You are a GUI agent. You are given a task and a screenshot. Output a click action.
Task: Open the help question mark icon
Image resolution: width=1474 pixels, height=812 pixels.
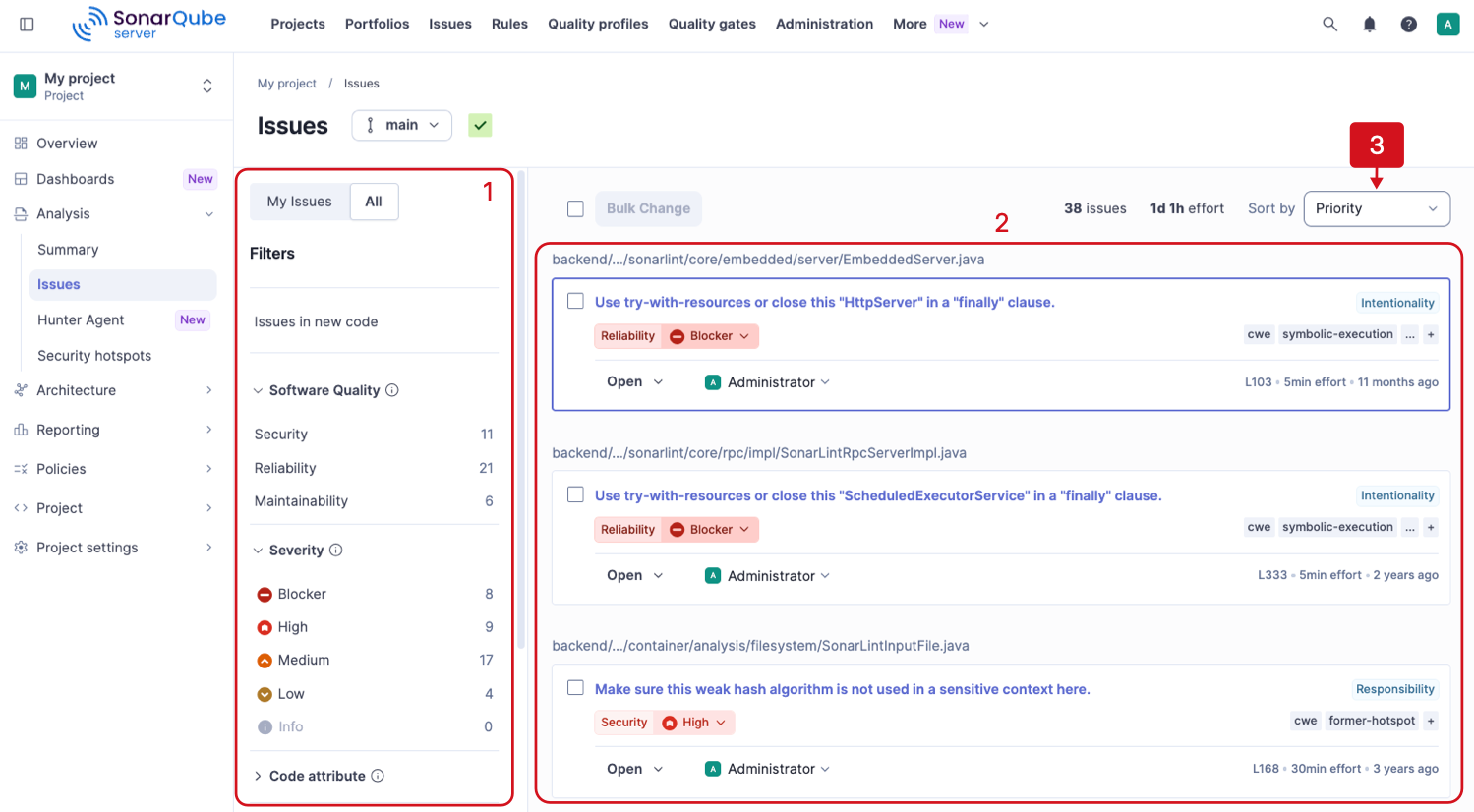[x=1408, y=24]
